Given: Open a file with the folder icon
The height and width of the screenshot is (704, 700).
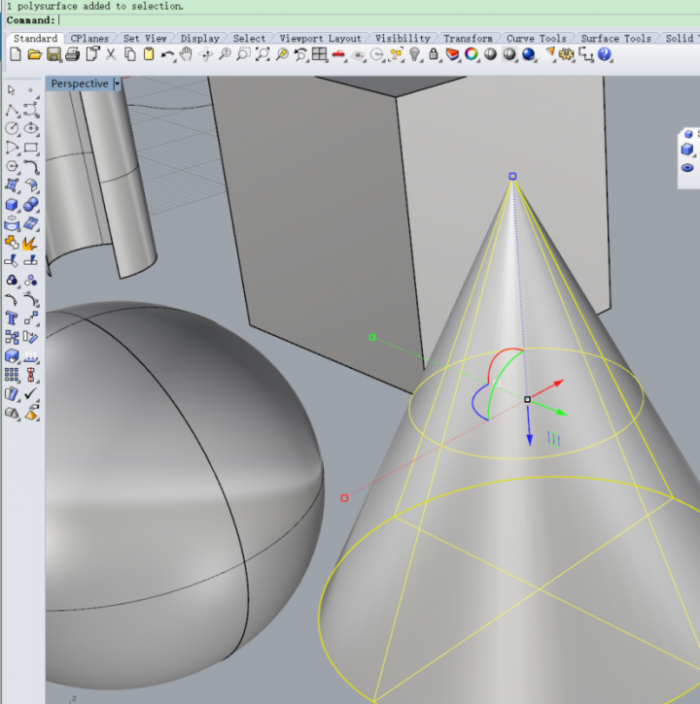Looking at the screenshot, I should click(34, 54).
